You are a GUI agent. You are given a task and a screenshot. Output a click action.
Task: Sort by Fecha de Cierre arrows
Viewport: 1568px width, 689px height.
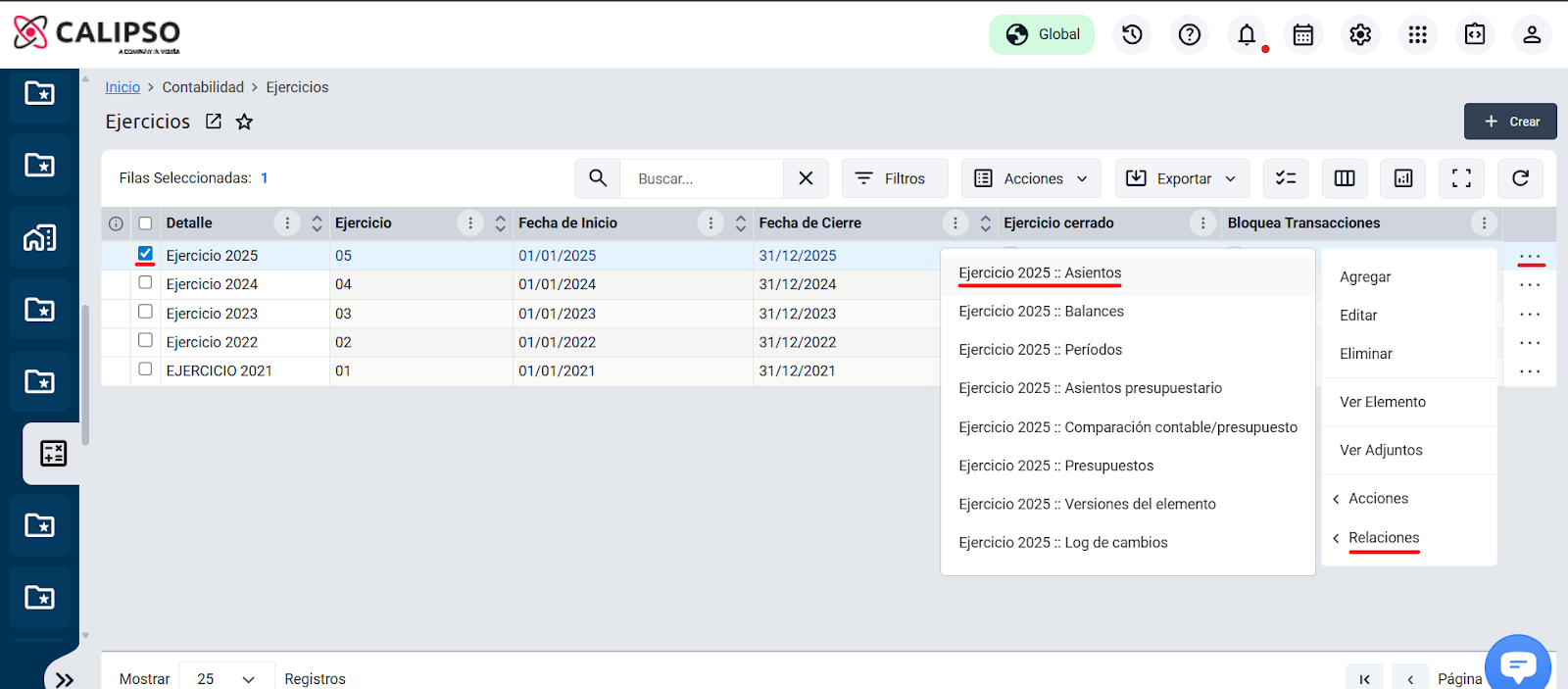[x=986, y=223]
